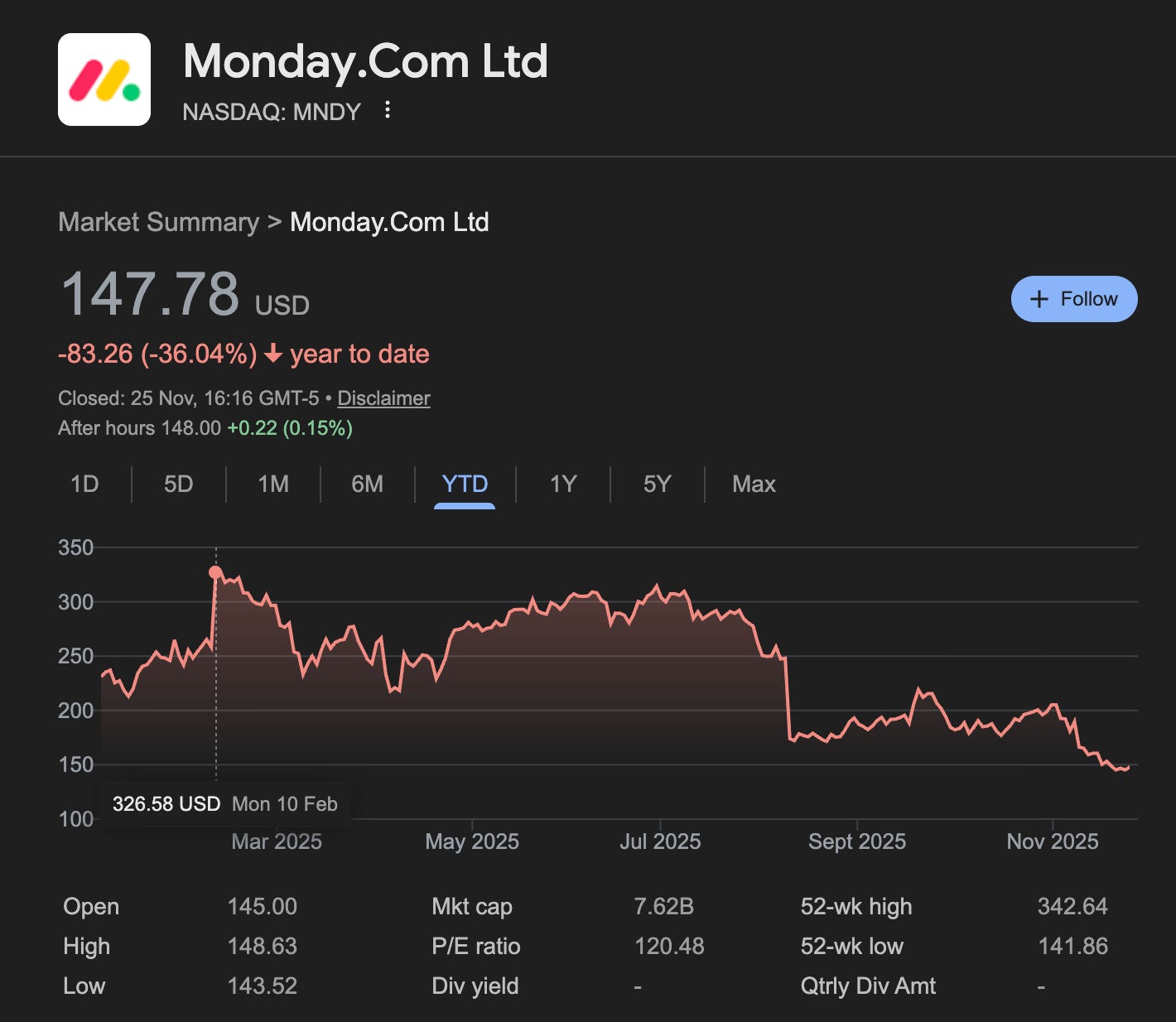Select the YTD chart range tab
This screenshot has width=1176, height=1022.
tap(465, 484)
